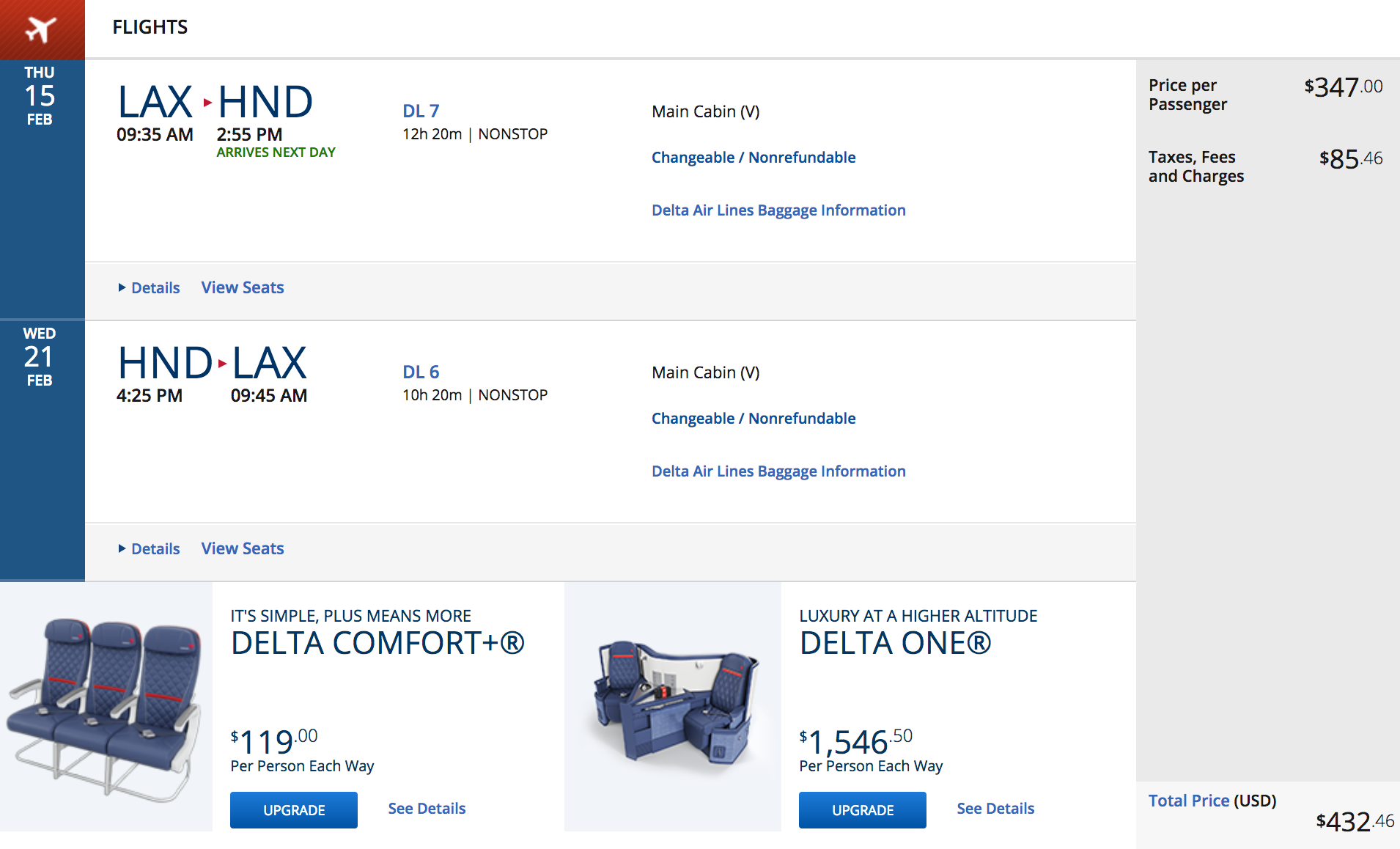See Details for Delta One

tap(995, 809)
